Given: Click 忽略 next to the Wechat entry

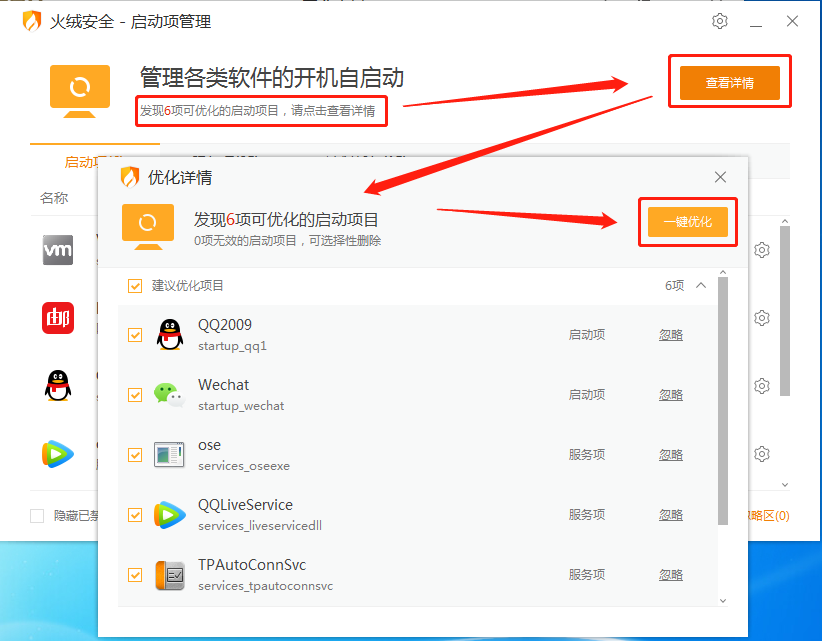Looking at the screenshot, I should 671,394.
